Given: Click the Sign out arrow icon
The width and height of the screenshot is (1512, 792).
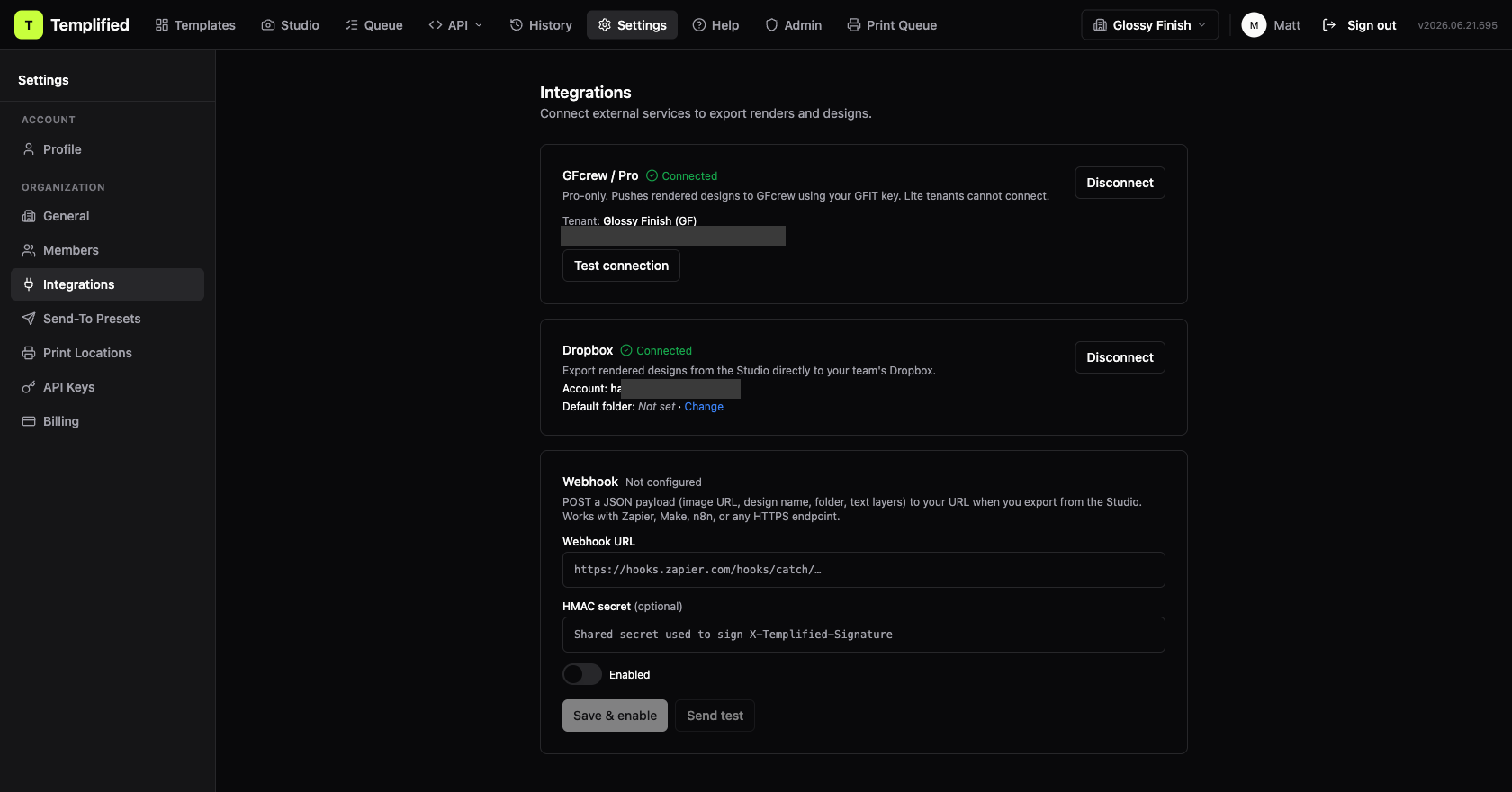Looking at the screenshot, I should pyautogui.click(x=1329, y=25).
